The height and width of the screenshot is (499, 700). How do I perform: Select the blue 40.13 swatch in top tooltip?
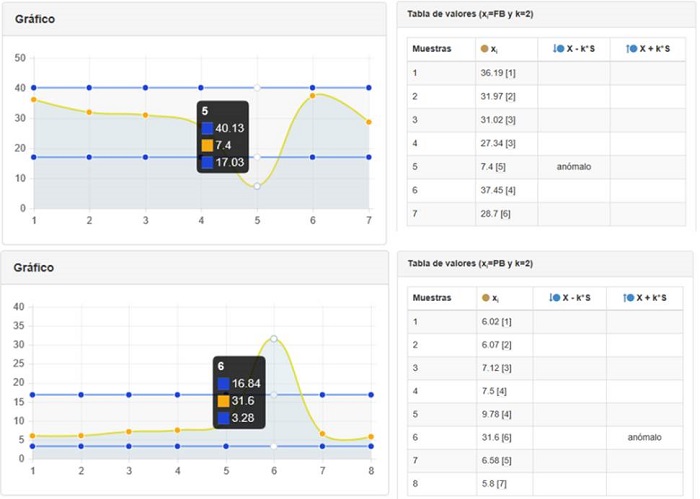pyautogui.click(x=207, y=128)
